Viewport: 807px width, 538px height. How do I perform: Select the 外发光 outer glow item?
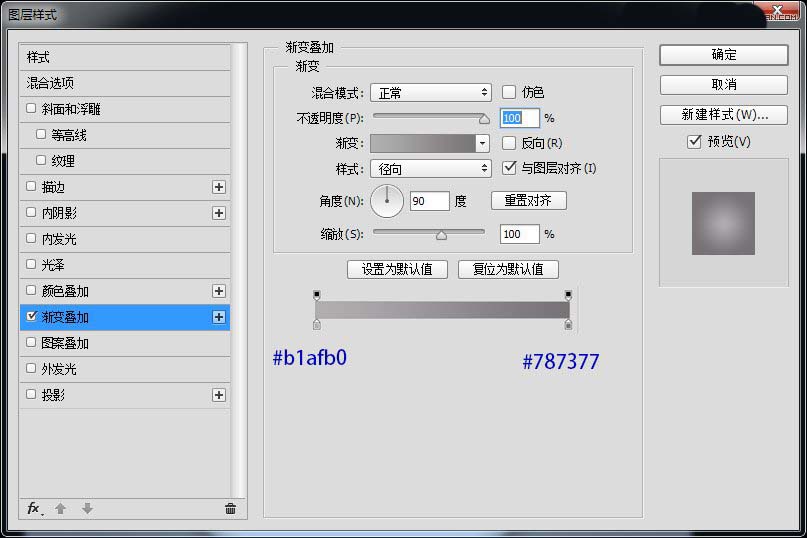pyautogui.click(x=59, y=369)
